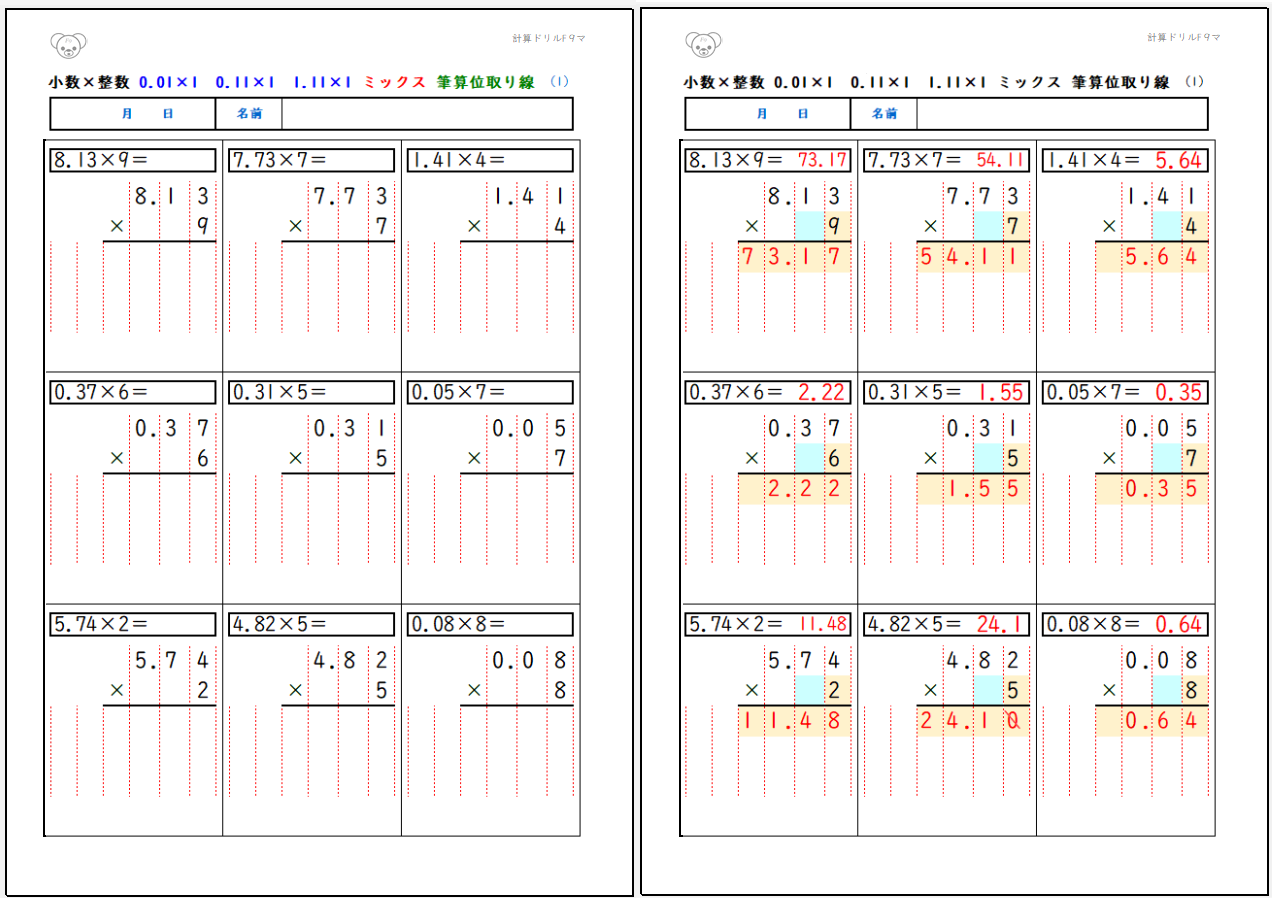Click the 計算ドリル header text on the left page
Image resolution: width=1272 pixels, height=898 pixels.
tap(548, 38)
